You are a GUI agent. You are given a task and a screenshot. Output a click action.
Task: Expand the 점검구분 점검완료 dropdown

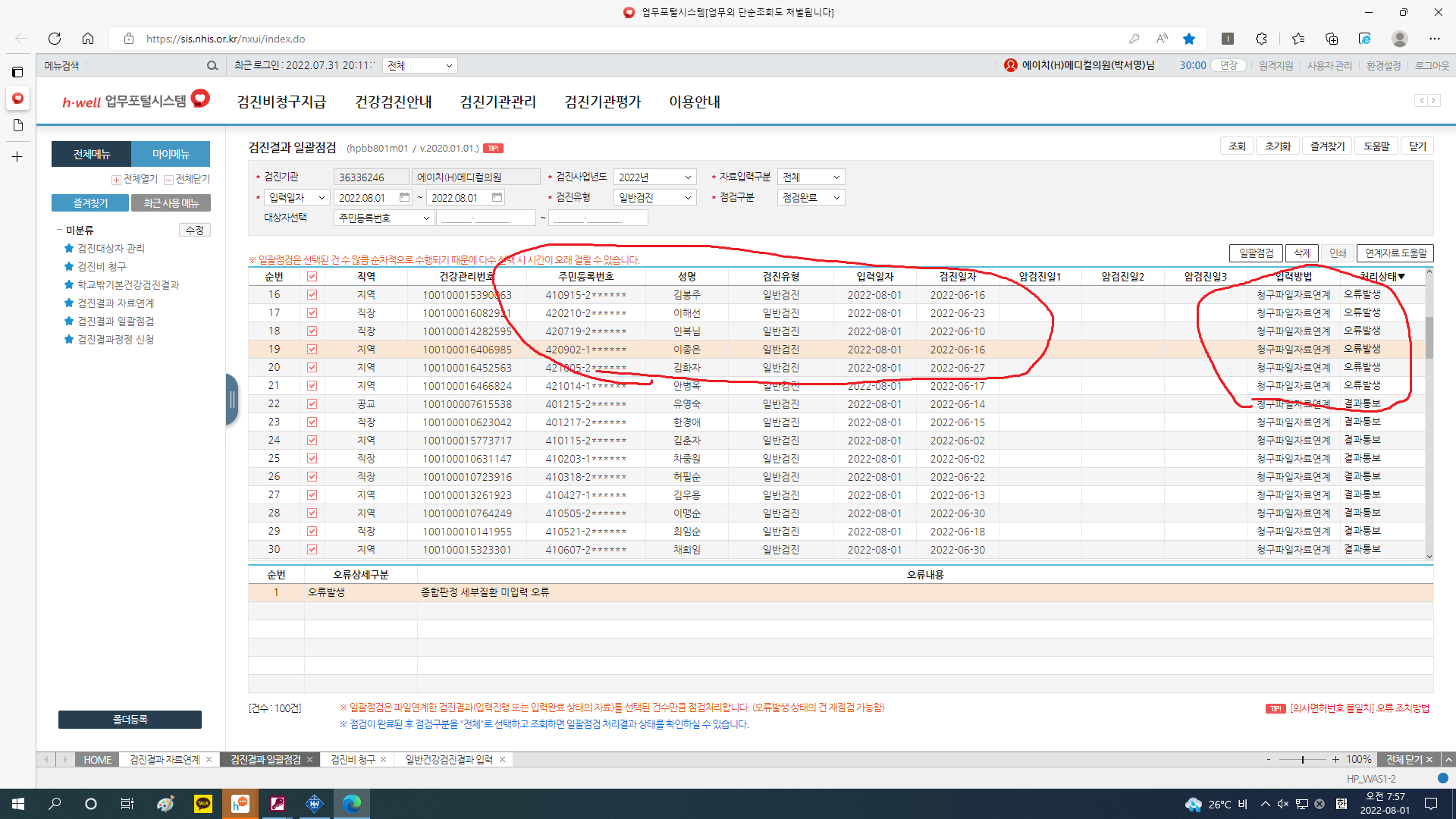pos(811,197)
